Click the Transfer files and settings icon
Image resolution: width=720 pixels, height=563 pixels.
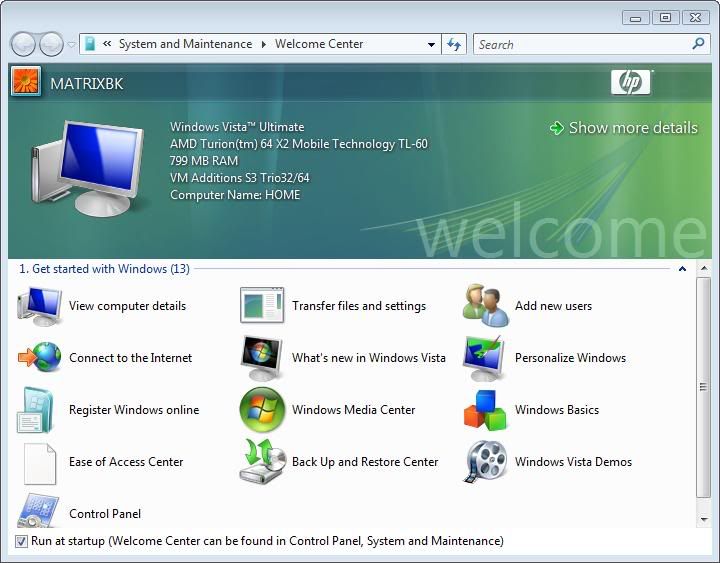tap(262, 306)
